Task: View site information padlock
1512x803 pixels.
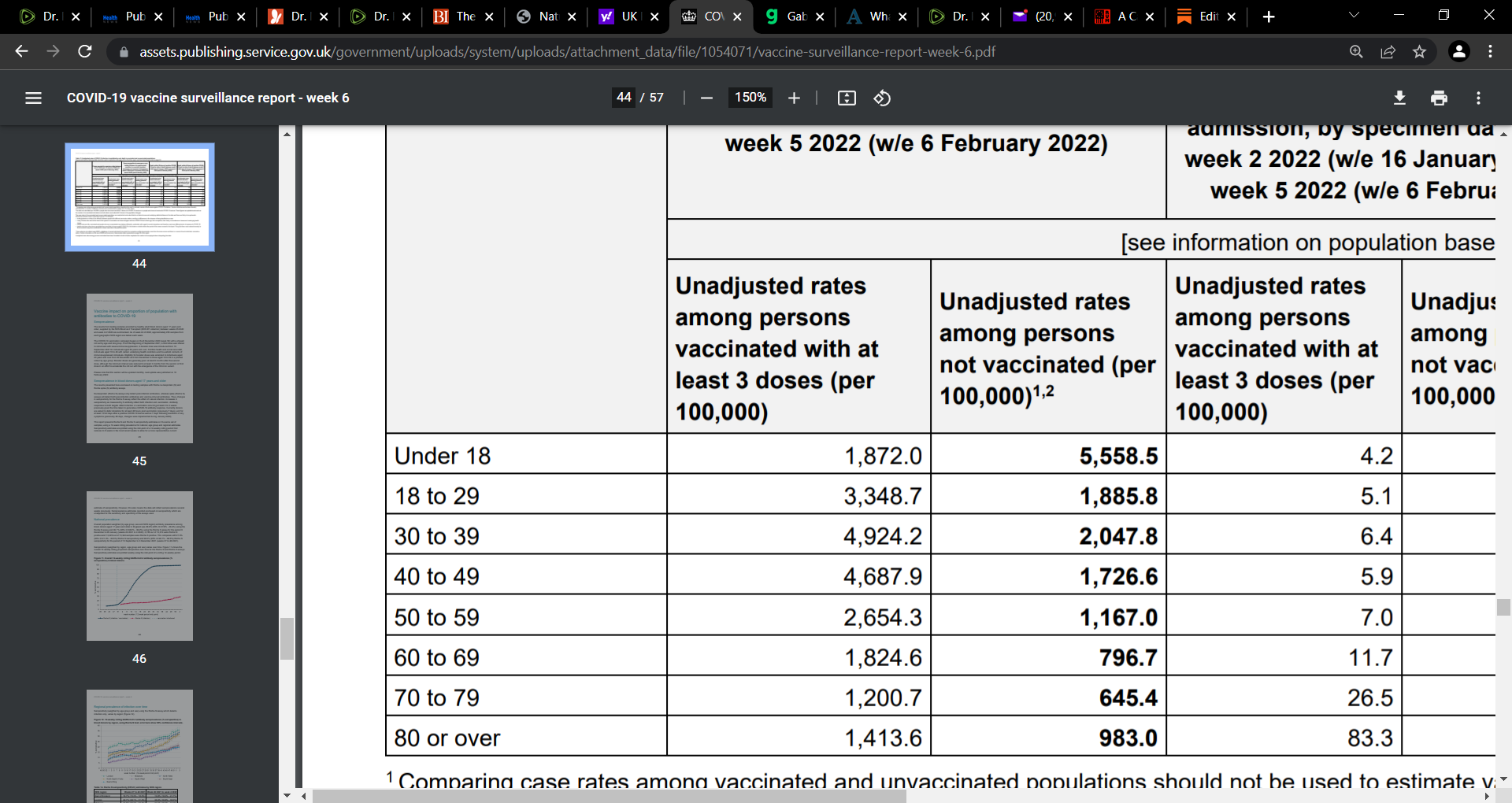Action: tap(123, 52)
